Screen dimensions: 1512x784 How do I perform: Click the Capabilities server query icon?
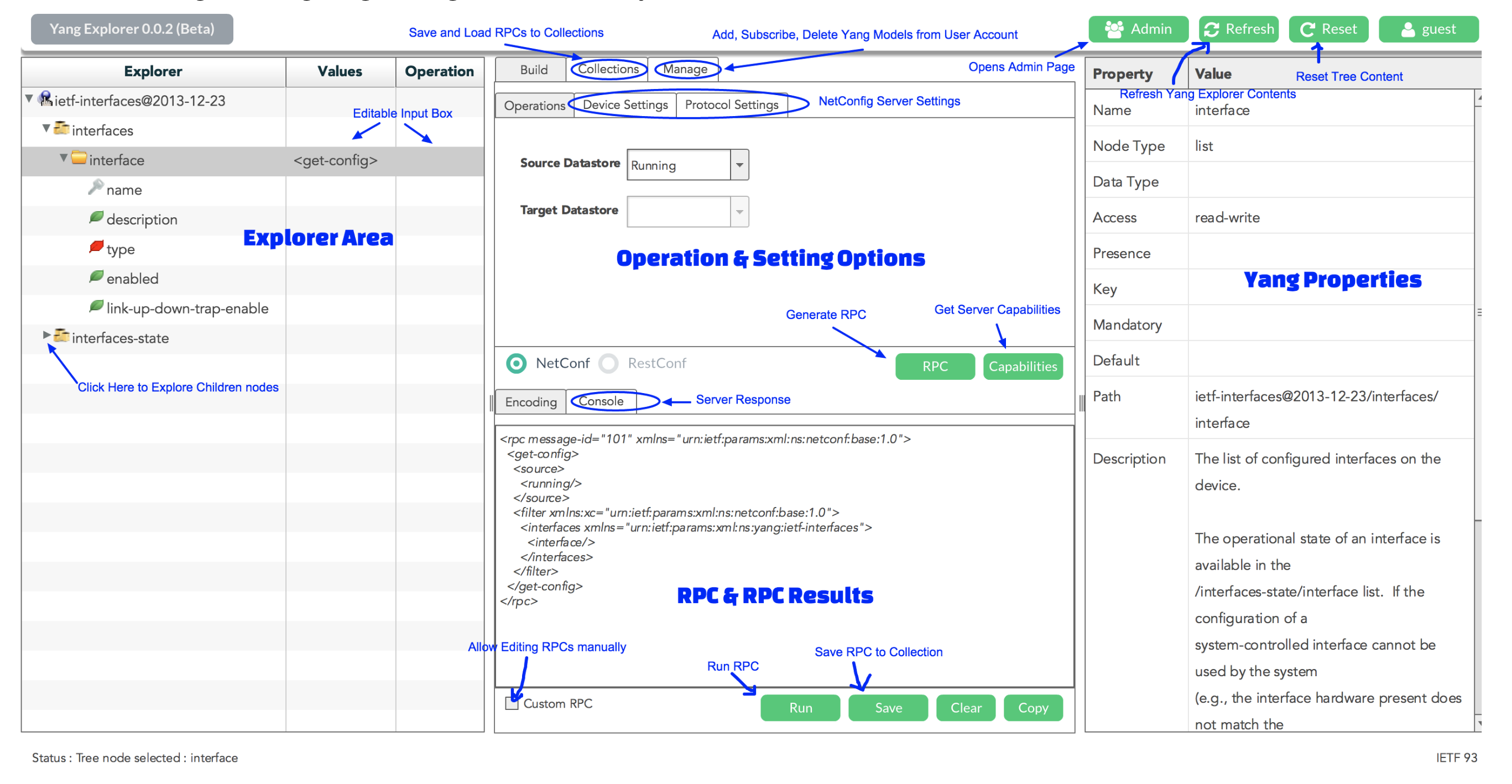tap(1023, 365)
